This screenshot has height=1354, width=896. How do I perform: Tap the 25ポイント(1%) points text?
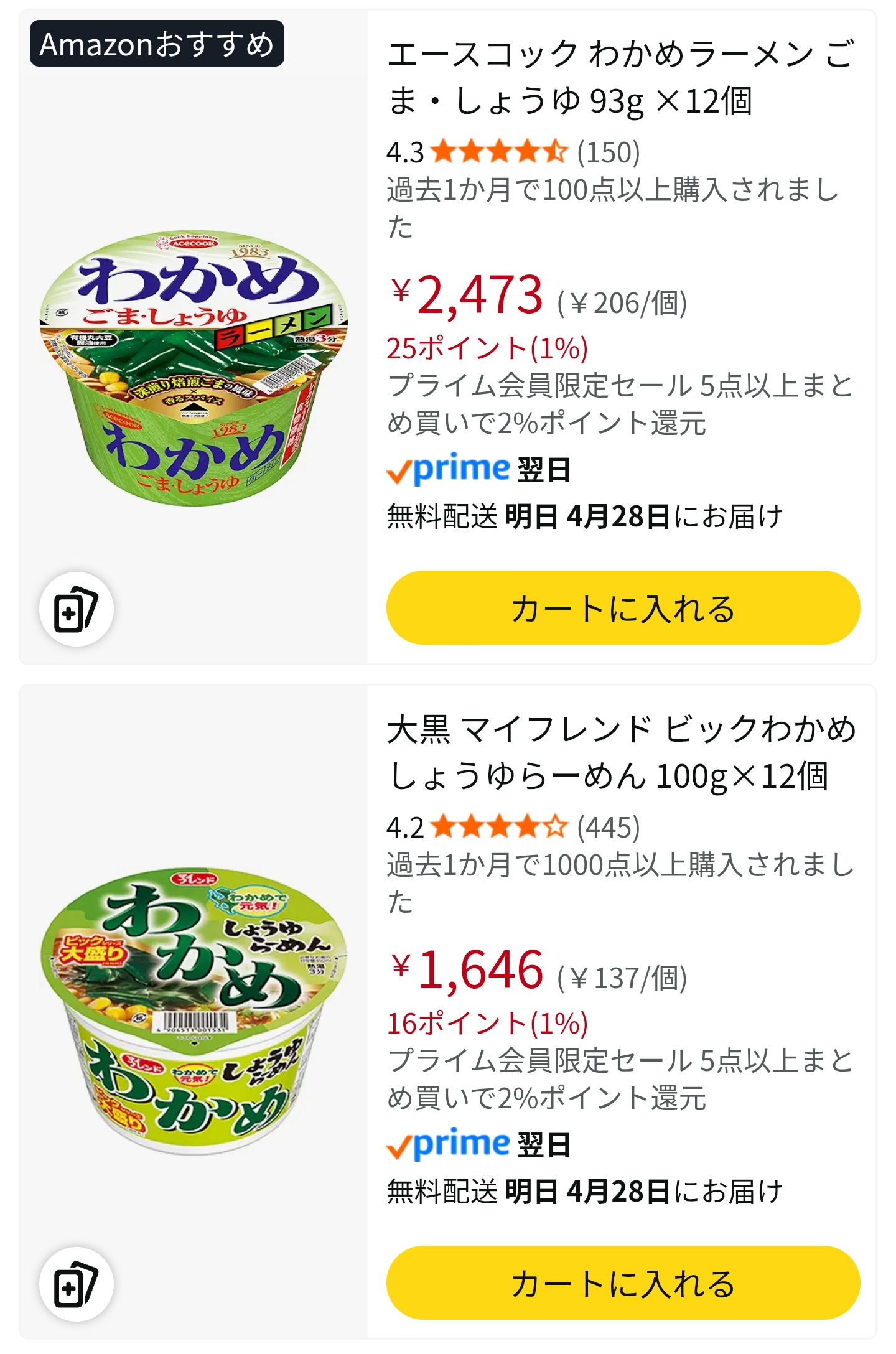point(487,348)
